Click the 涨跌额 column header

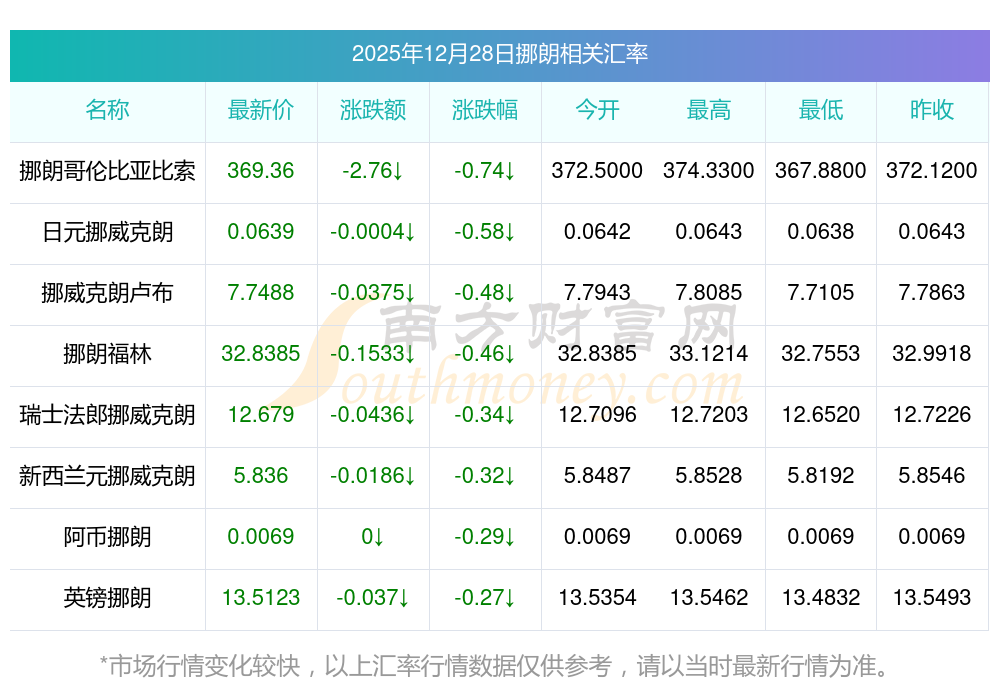coord(373,111)
